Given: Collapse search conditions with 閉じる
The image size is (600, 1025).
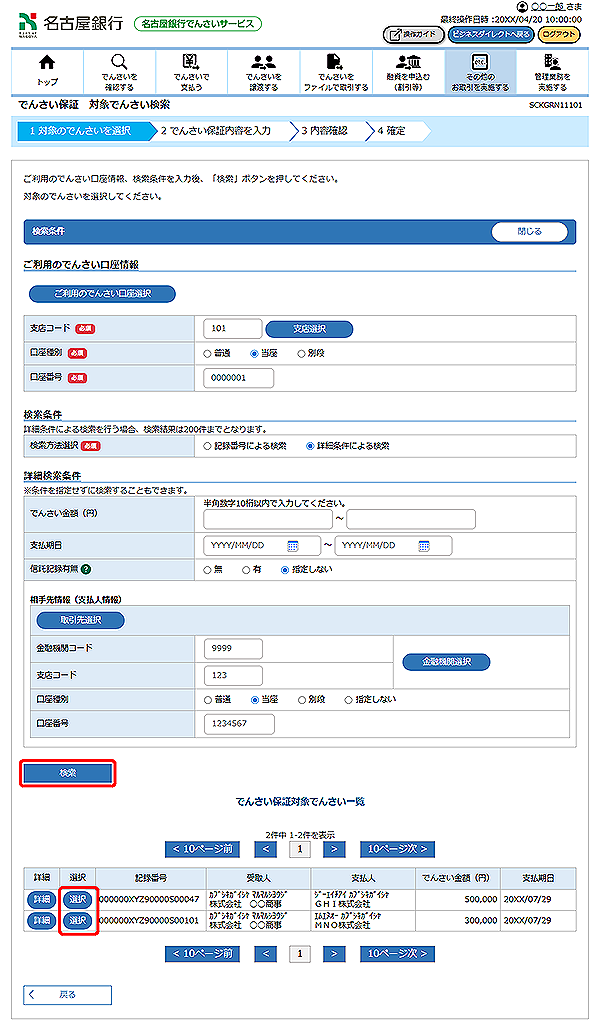Looking at the screenshot, I should tap(529, 232).
